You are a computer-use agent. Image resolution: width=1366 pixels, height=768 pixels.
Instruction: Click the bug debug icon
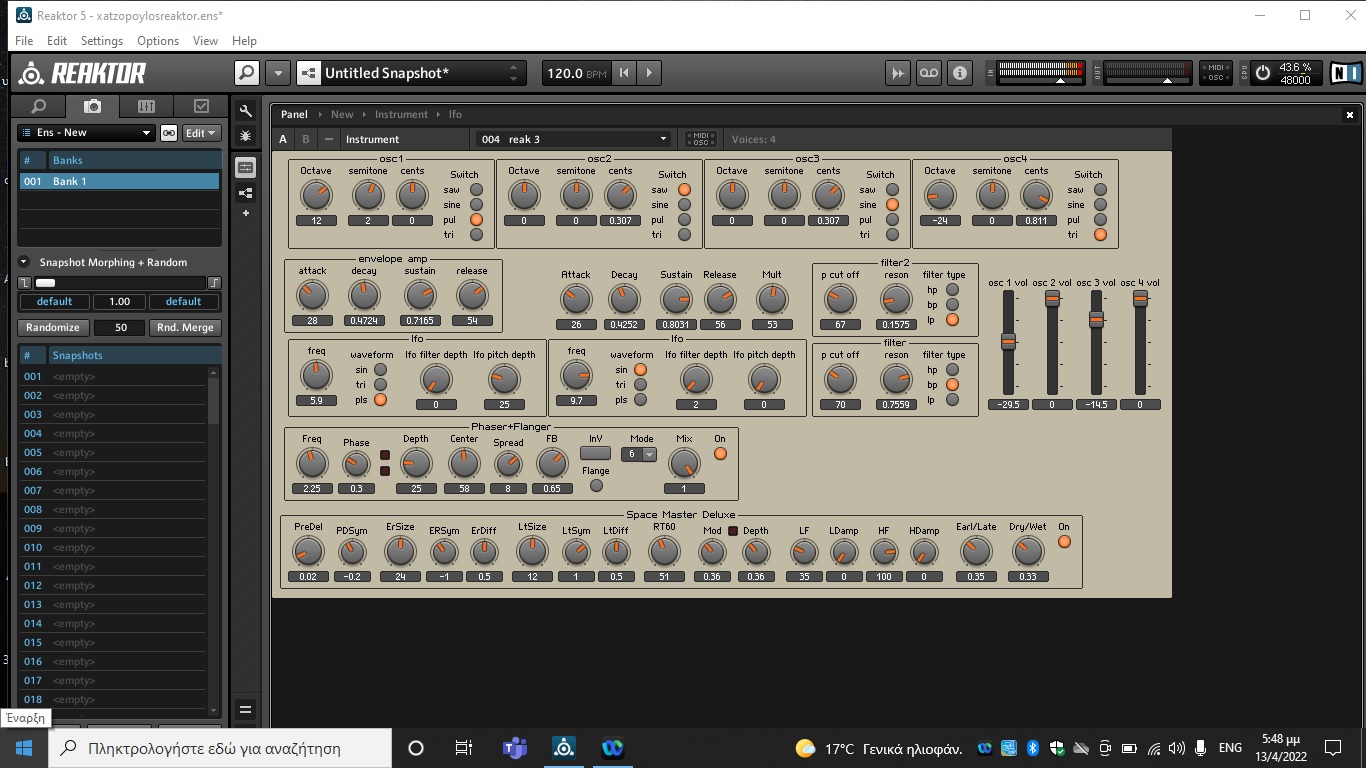pyautogui.click(x=246, y=135)
